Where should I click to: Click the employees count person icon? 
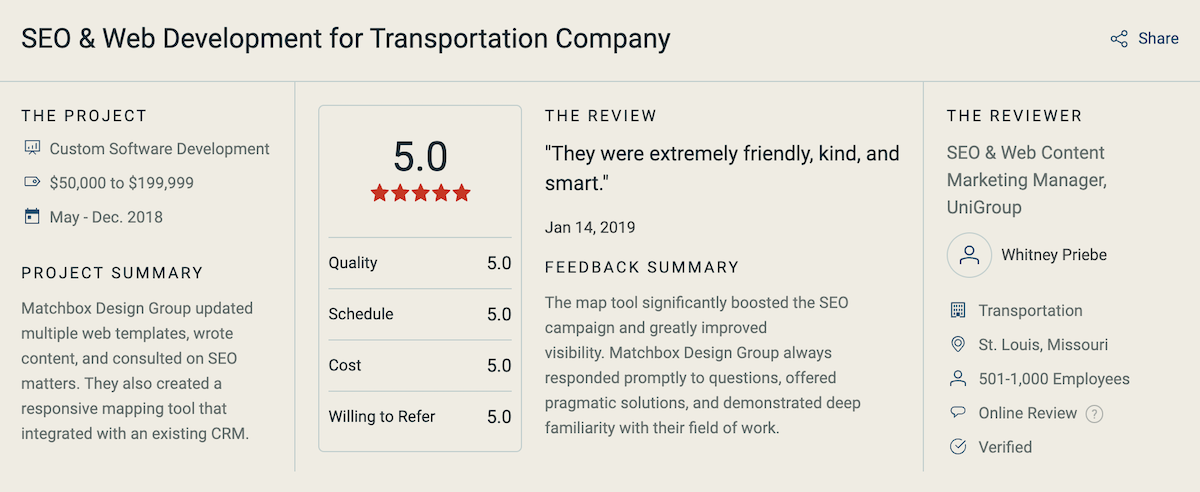[958, 379]
